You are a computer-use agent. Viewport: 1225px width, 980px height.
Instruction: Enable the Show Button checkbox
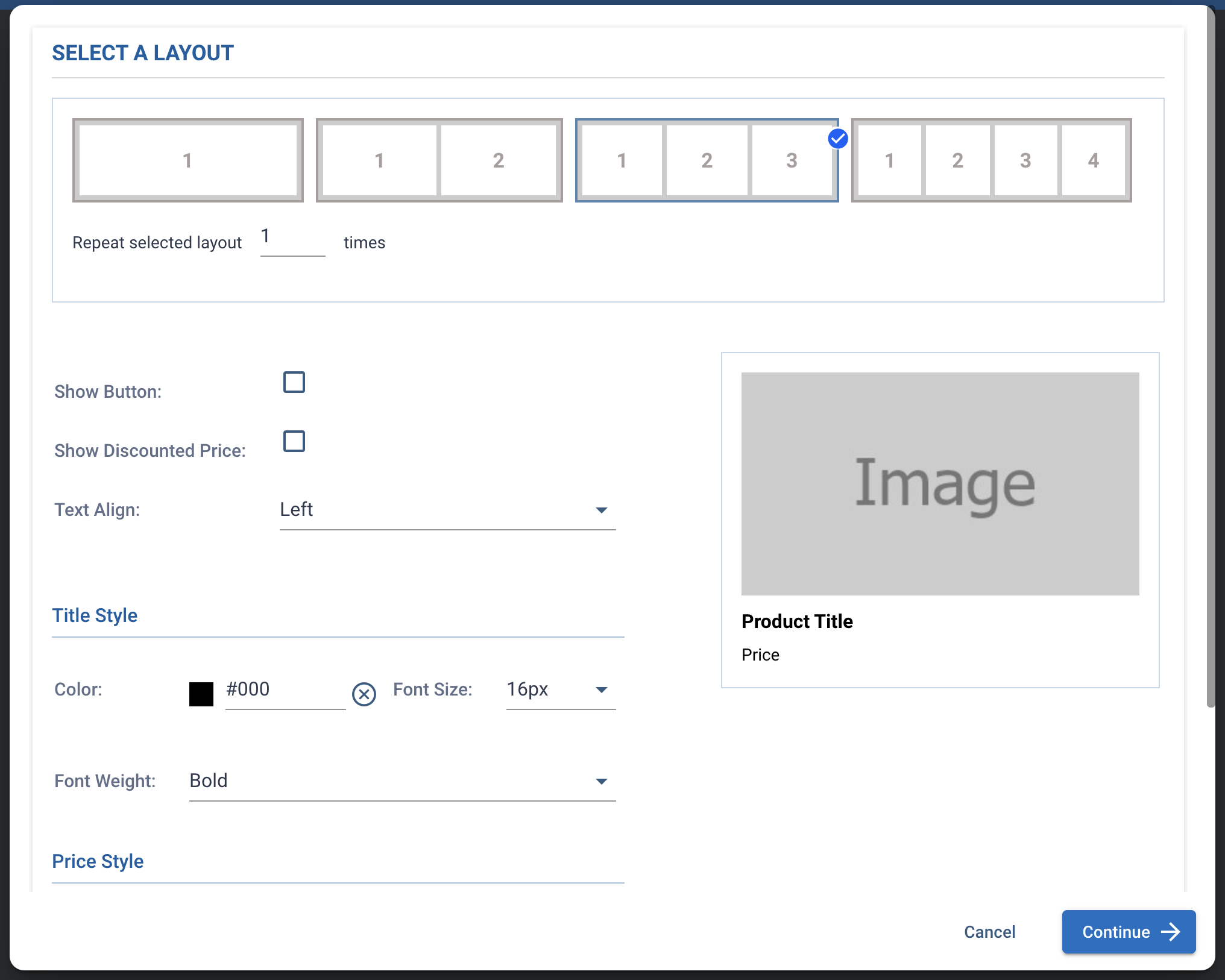point(294,382)
